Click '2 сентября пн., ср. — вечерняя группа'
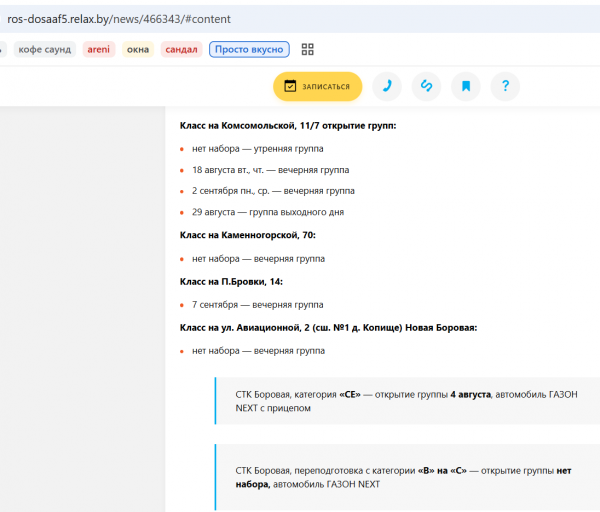The height and width of the screenshot is (512, 600). click(273, 191)
